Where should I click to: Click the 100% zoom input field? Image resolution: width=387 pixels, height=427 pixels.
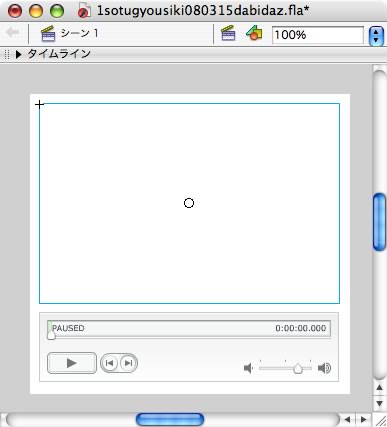(318, 35)
